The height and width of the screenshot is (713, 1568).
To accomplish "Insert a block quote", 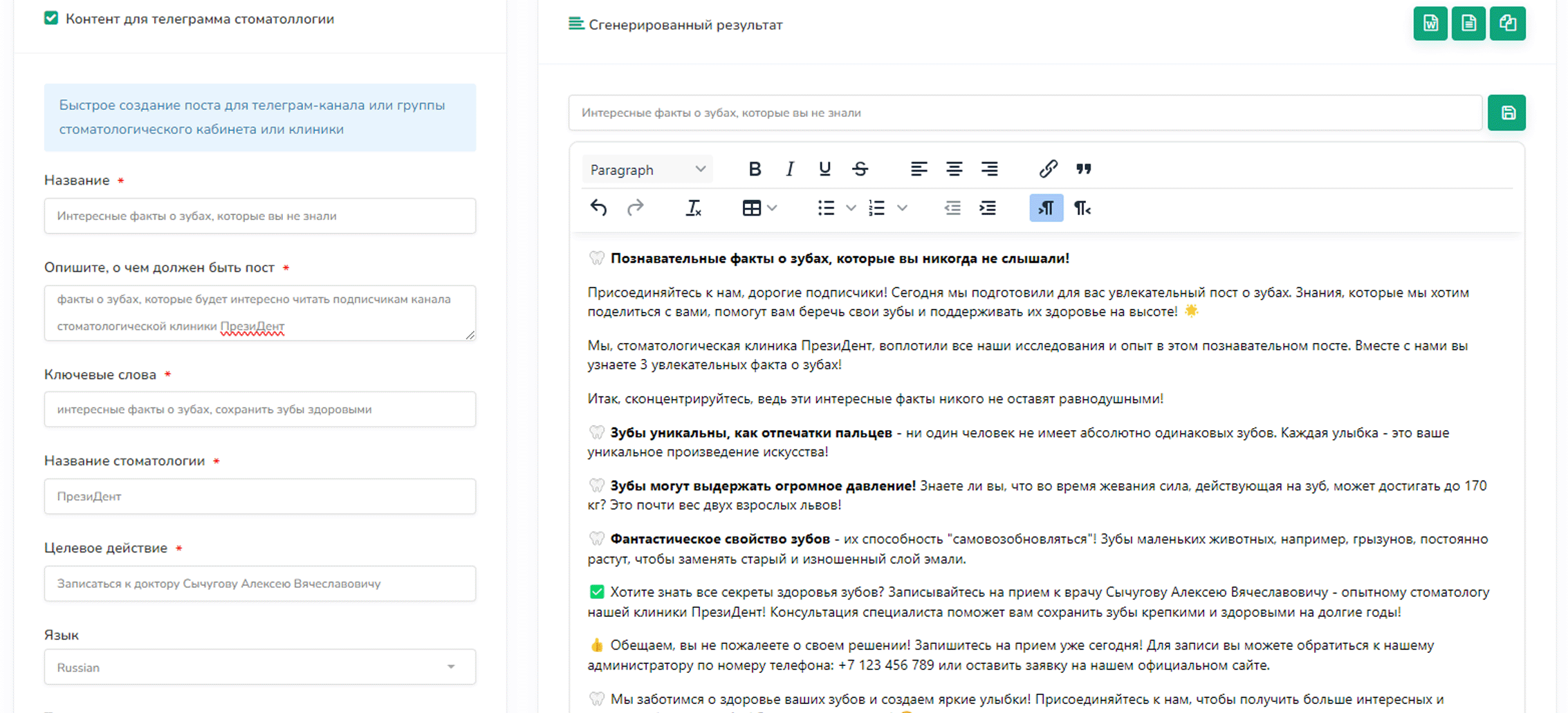I will pyautogui.click(x=1083, y=169).
